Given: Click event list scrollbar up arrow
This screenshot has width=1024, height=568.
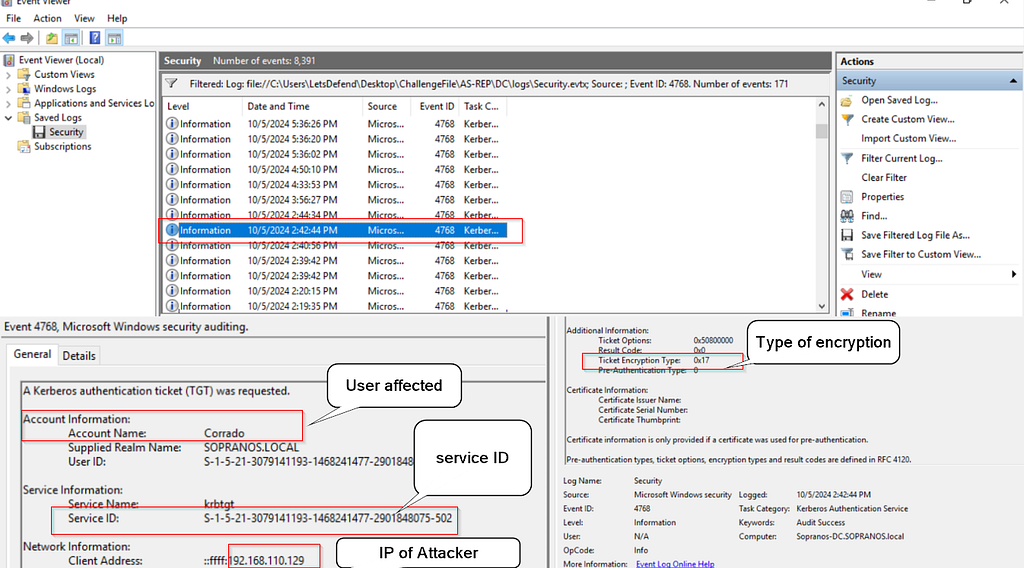Looking at the screenshot, I should (822, 104).
